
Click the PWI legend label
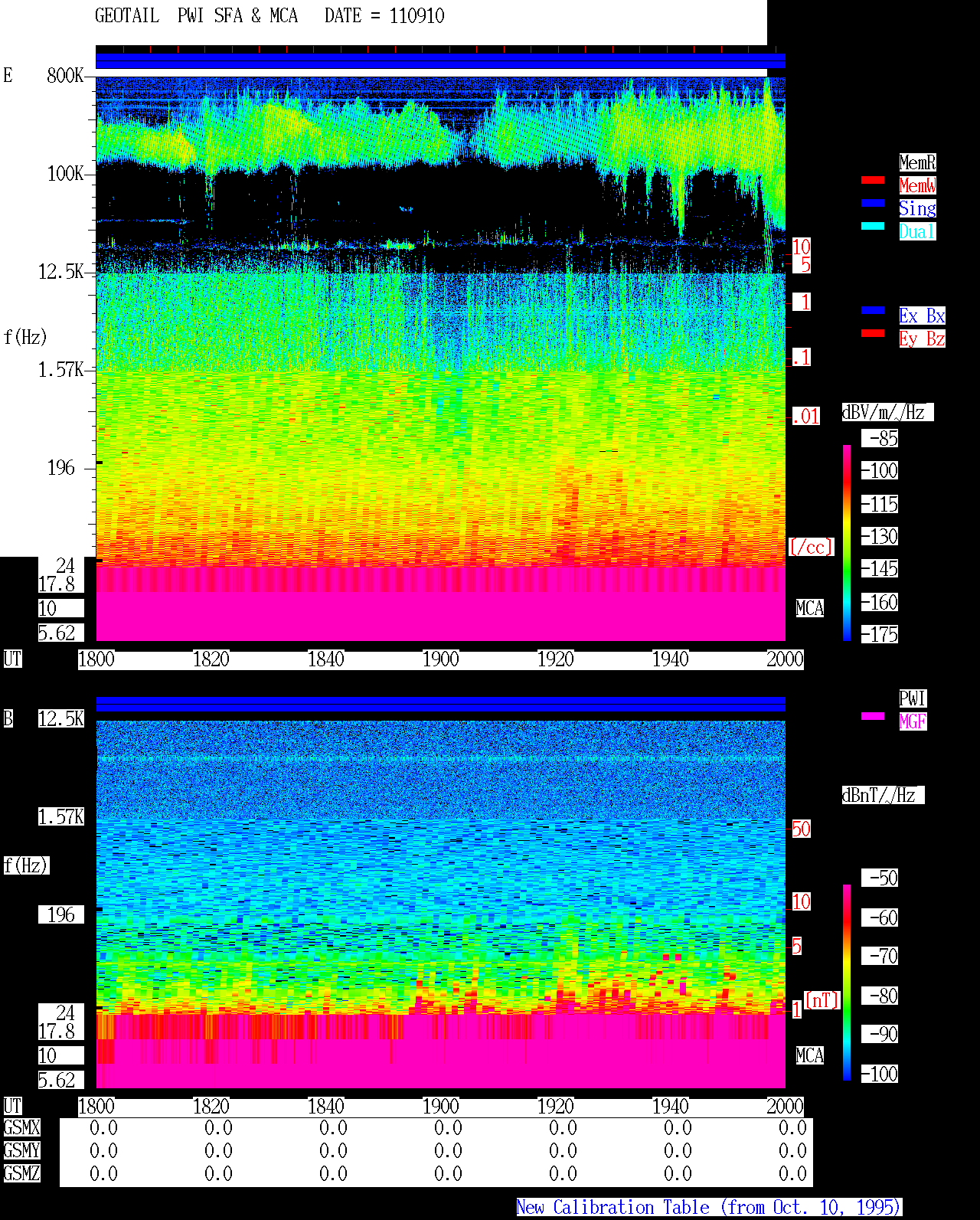click(x=913, y=698)
